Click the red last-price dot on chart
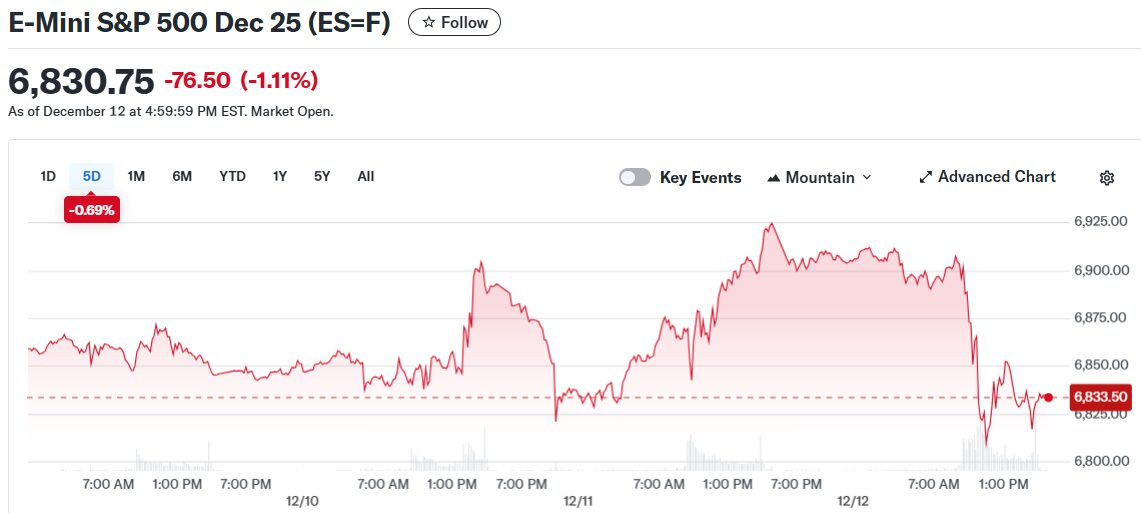1141x513 pixels. tap(1048, 397)
